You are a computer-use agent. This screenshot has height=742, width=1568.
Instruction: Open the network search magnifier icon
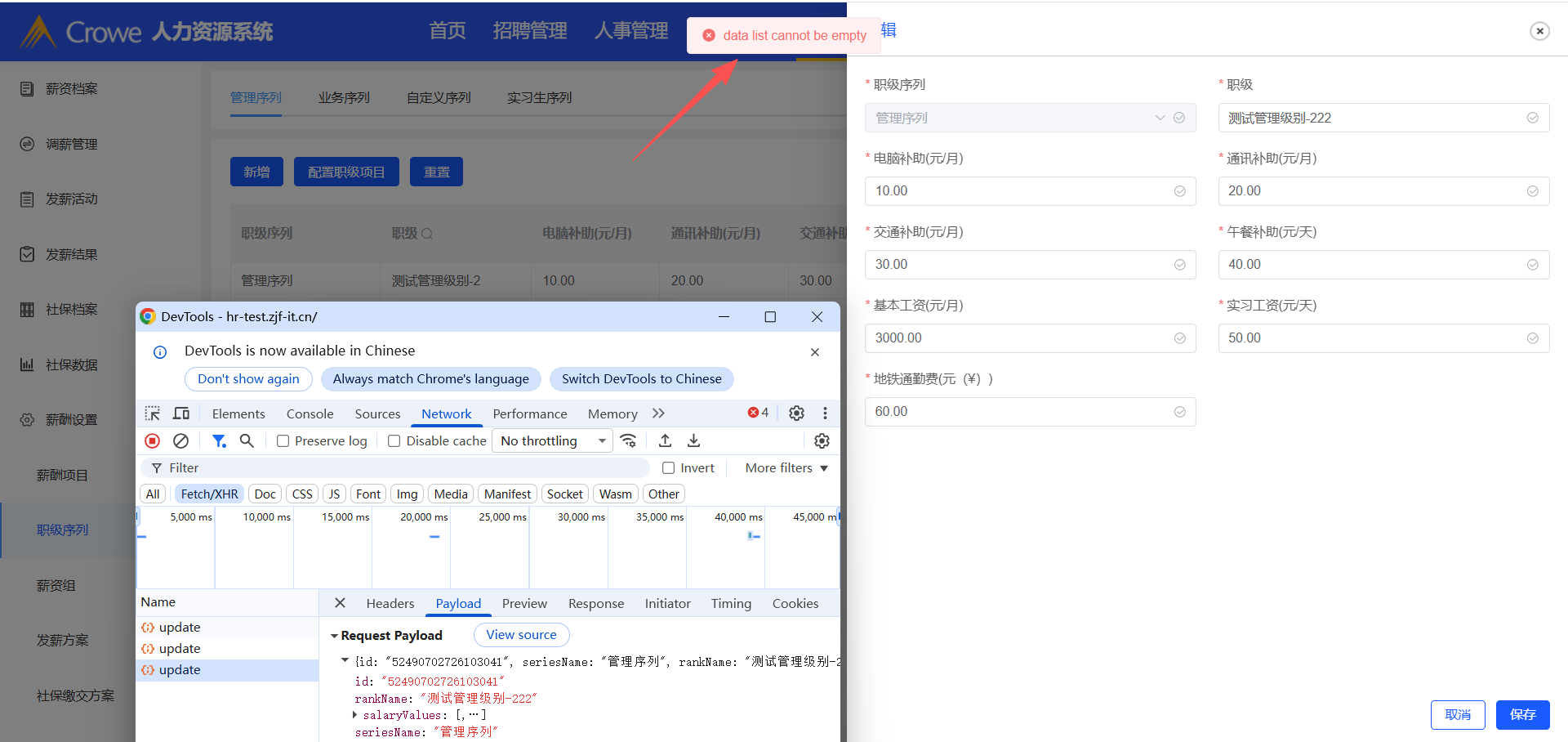click(x=247, y=441)
